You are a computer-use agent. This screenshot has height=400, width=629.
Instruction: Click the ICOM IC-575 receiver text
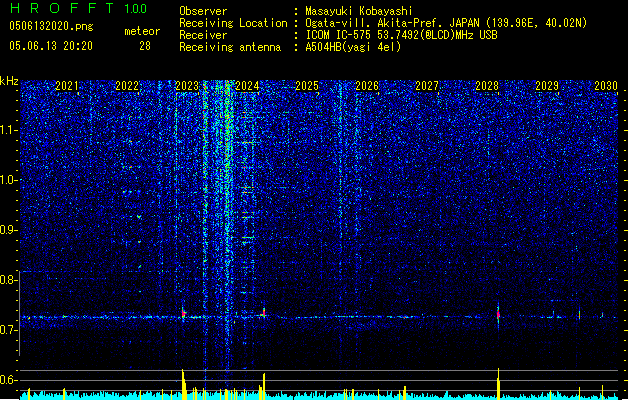click(x=401, y=35)
